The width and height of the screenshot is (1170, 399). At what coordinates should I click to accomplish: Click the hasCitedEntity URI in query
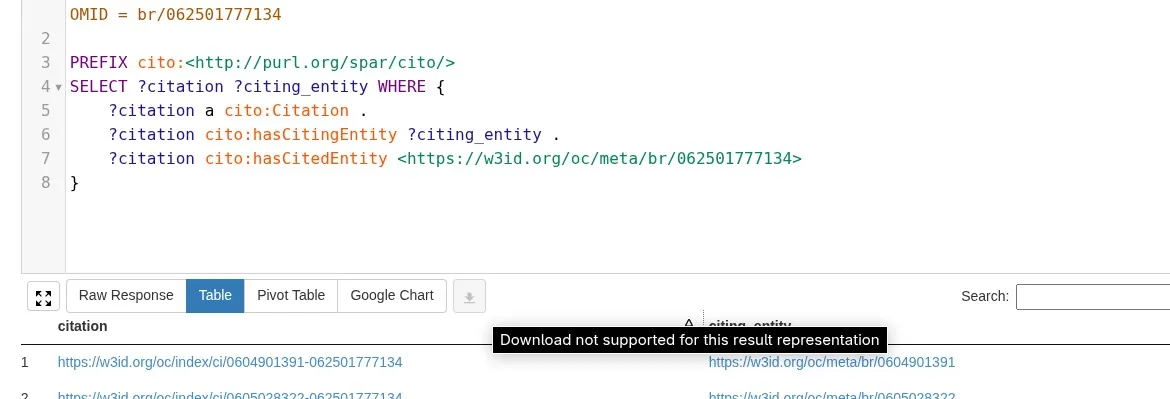click(599, 158)
